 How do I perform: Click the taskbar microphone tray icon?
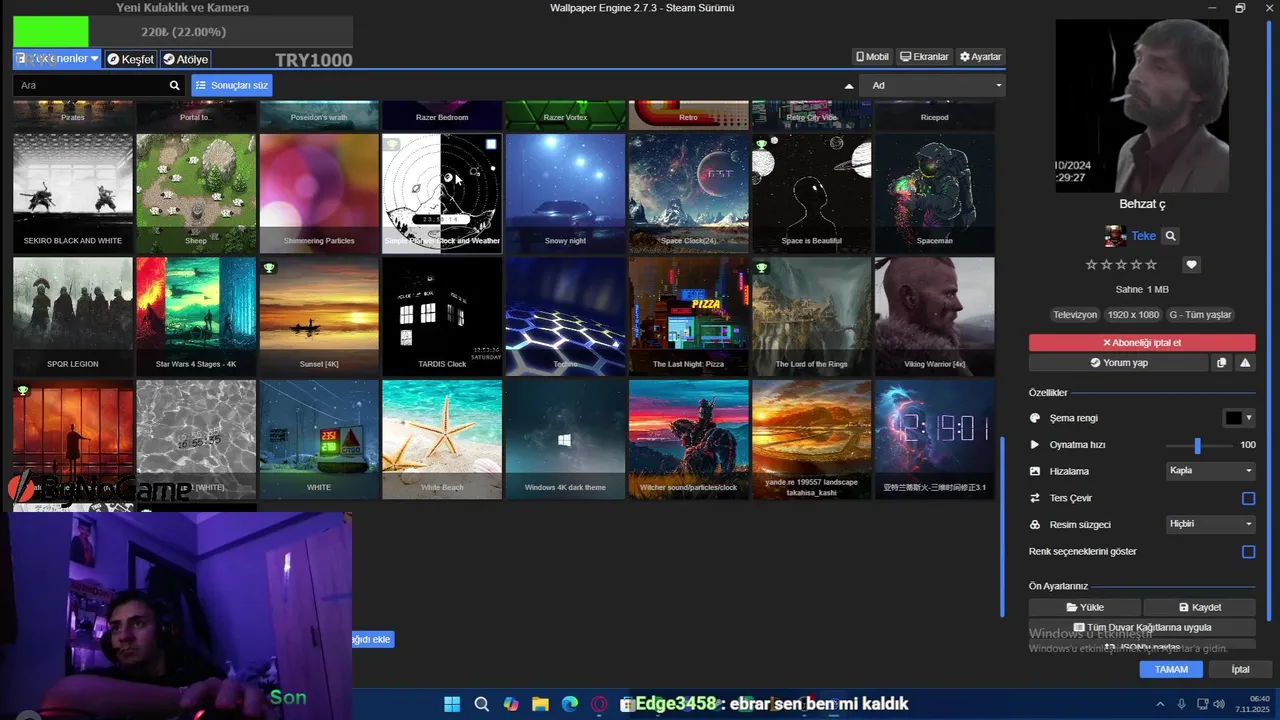pos(1181,704)
